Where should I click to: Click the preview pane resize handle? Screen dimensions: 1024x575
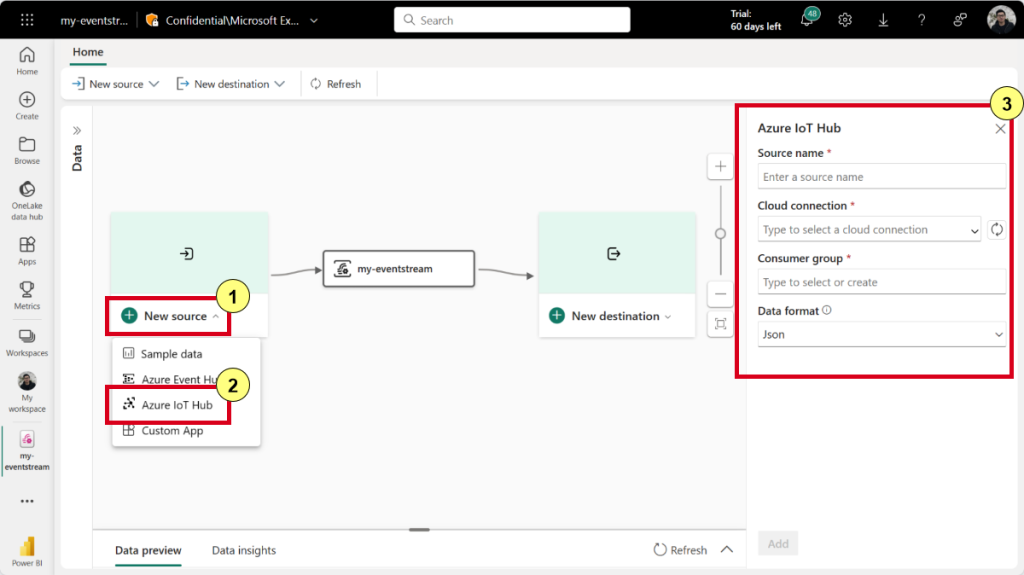point(419,530)
